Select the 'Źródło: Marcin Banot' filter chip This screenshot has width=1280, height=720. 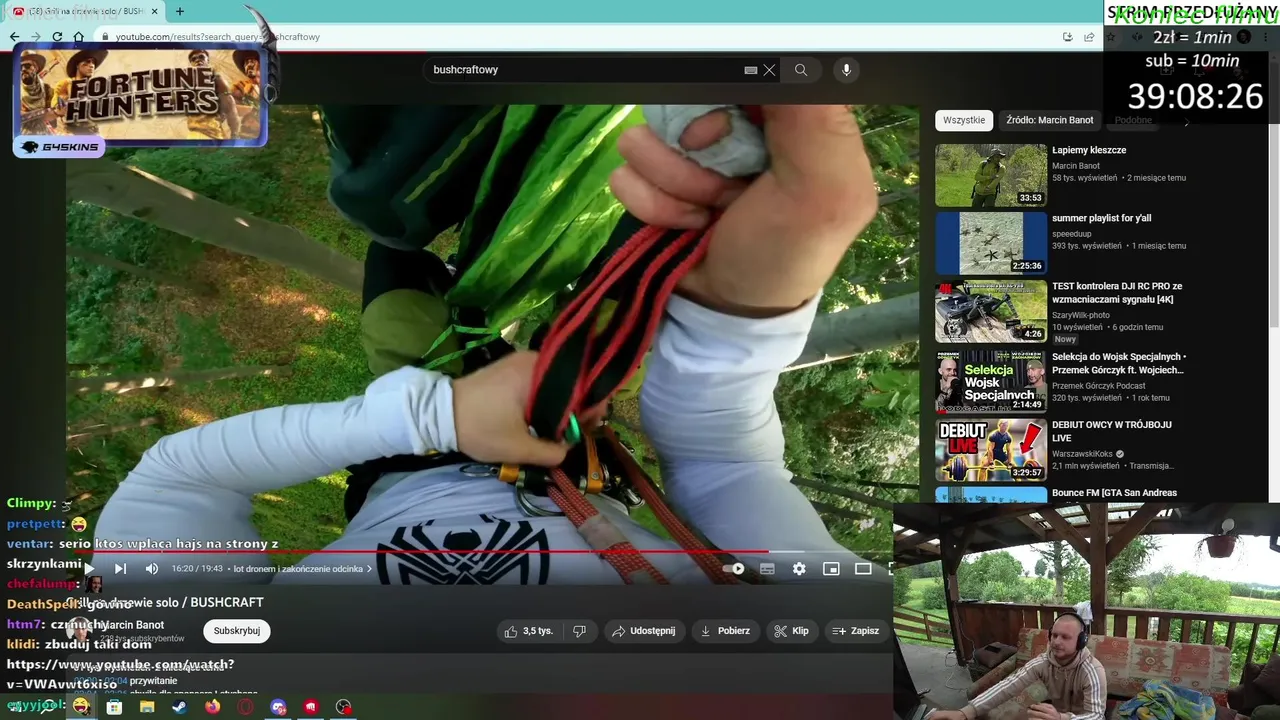pos(1050,120)
